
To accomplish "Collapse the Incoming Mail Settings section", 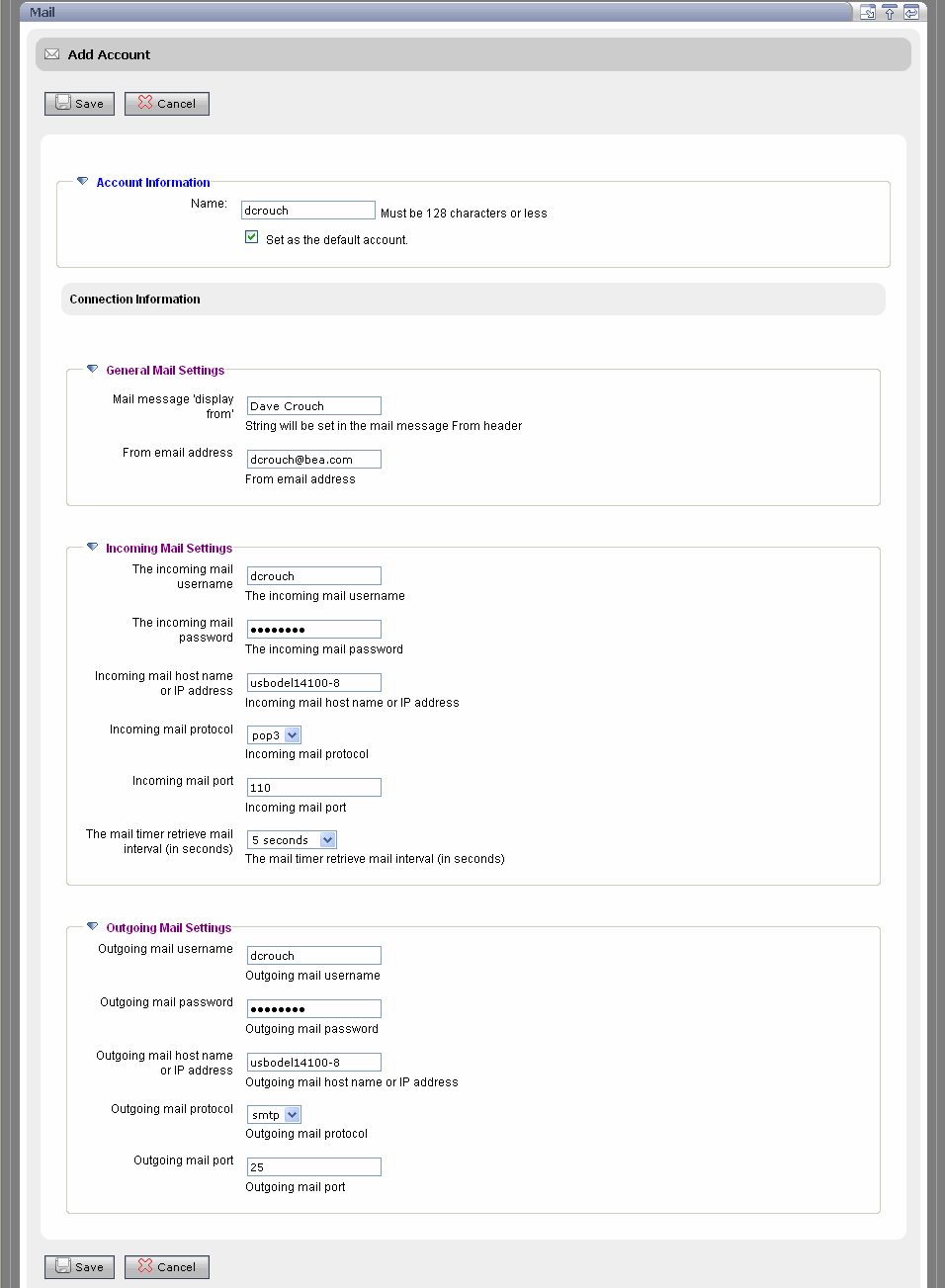I will point(92,547).
